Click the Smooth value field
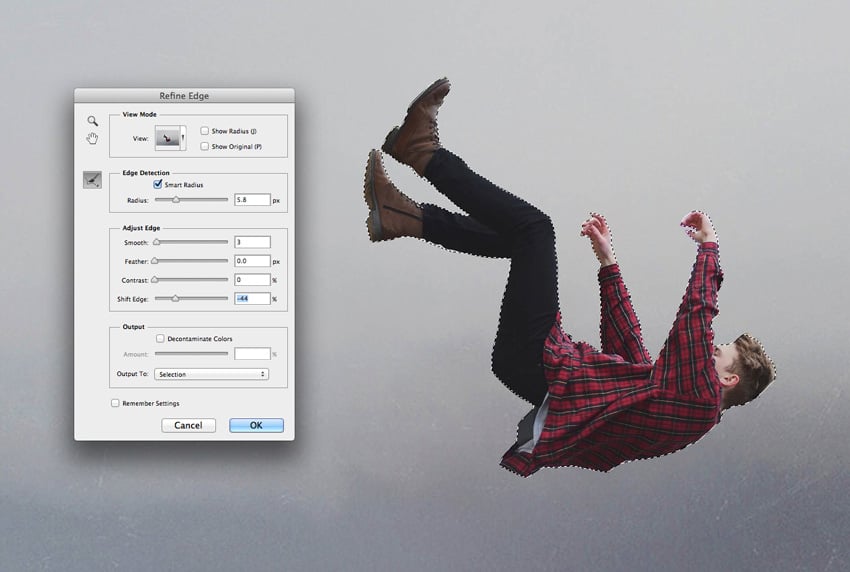This screenshot has height=572, width=850. (x=252, y=242)
